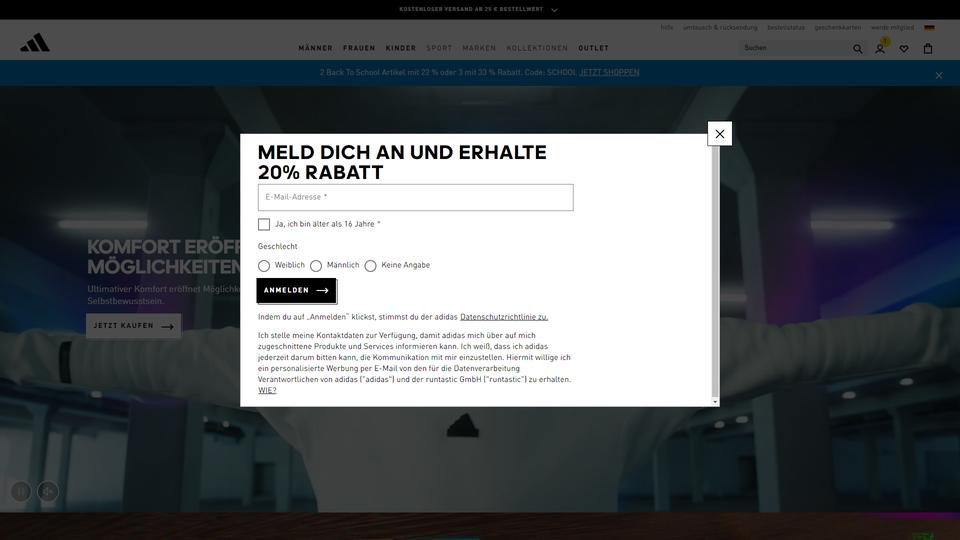
Task: Click the JETZT SHOPPEN promo link
Action: pyautogui.click(x=609, y=72)
